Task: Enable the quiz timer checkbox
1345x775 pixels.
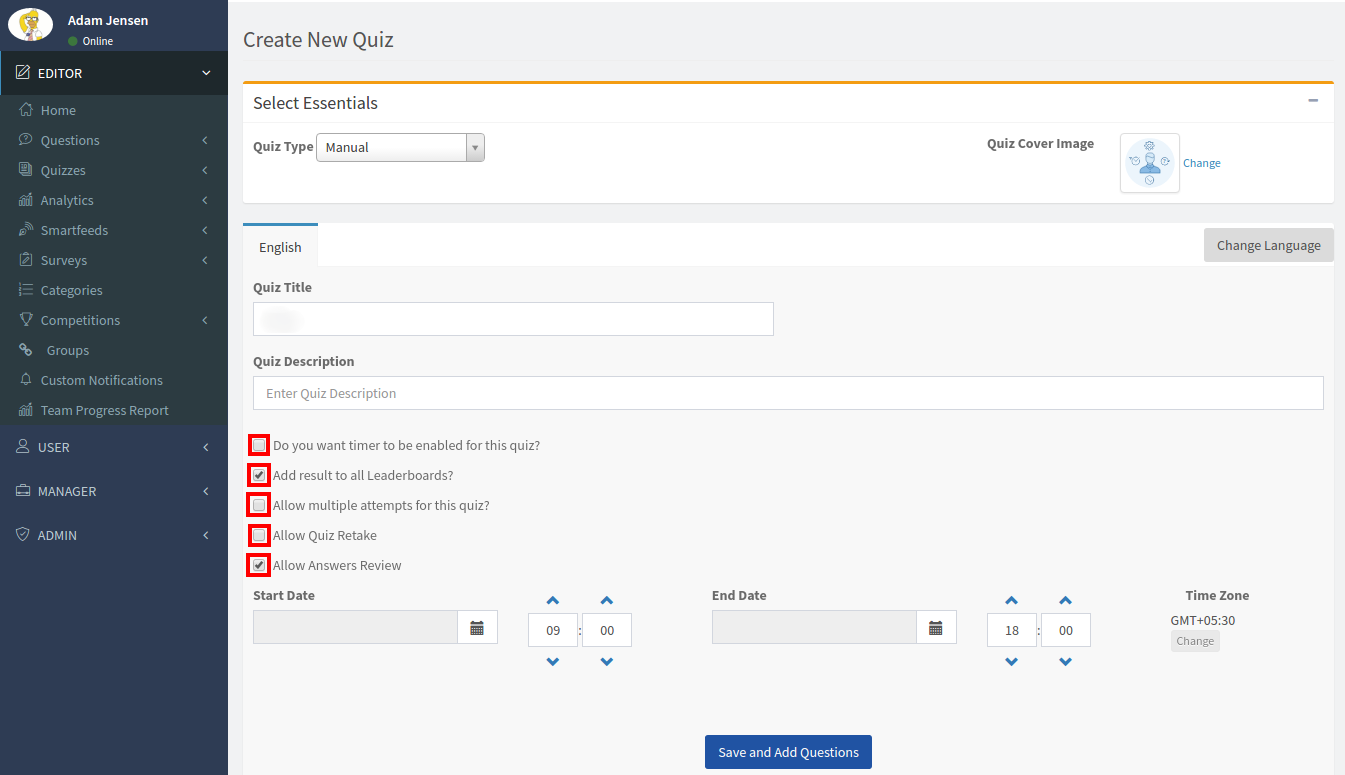Action: point(259,445)
